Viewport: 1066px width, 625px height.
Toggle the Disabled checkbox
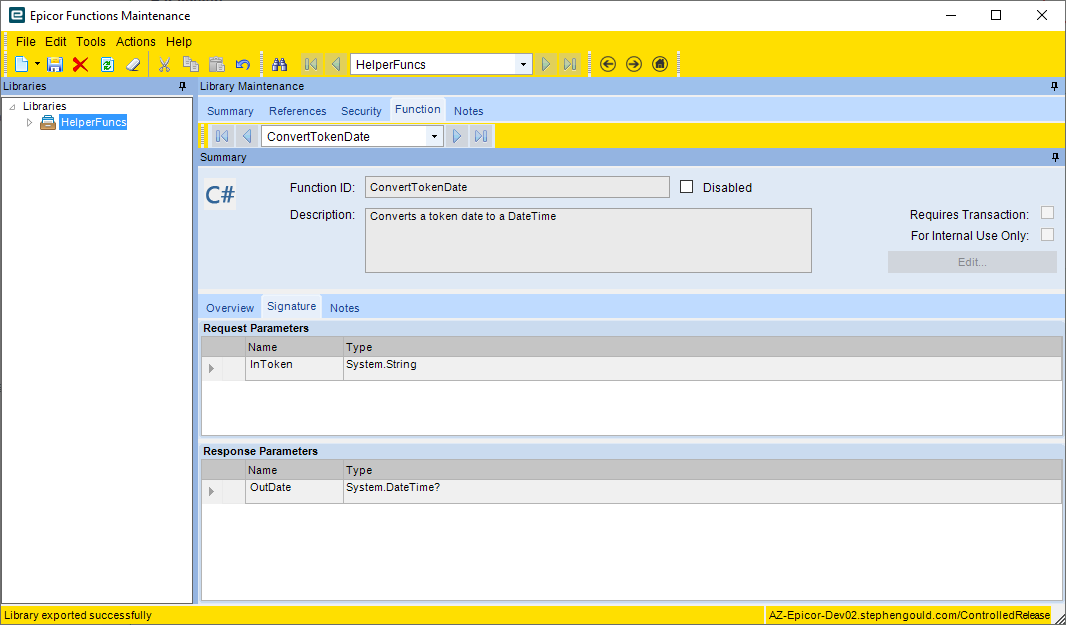[x=687, y=187]
